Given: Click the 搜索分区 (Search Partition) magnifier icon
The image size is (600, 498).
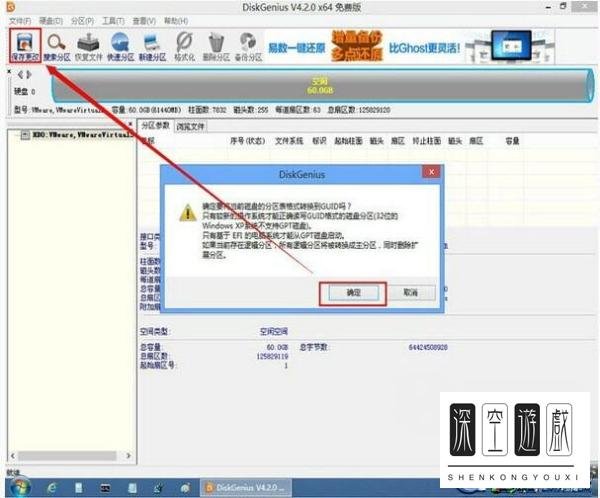Looking at the screenshot, I should tap(56, 45).
